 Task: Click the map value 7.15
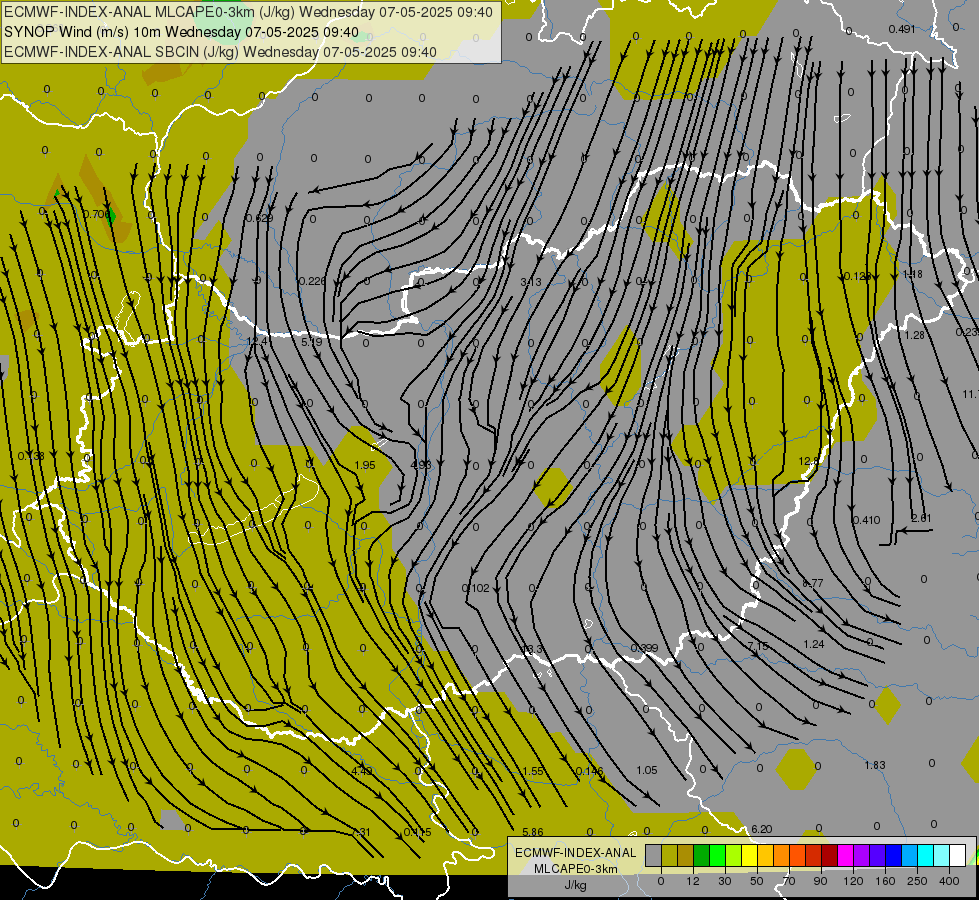pyautogui.click(x=758, y=646)
